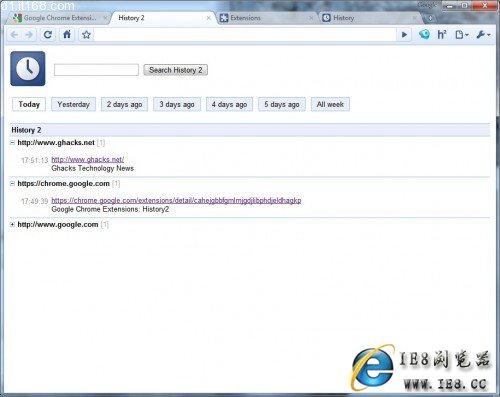Show history from 5 days ago

click(x=282, y=104)
